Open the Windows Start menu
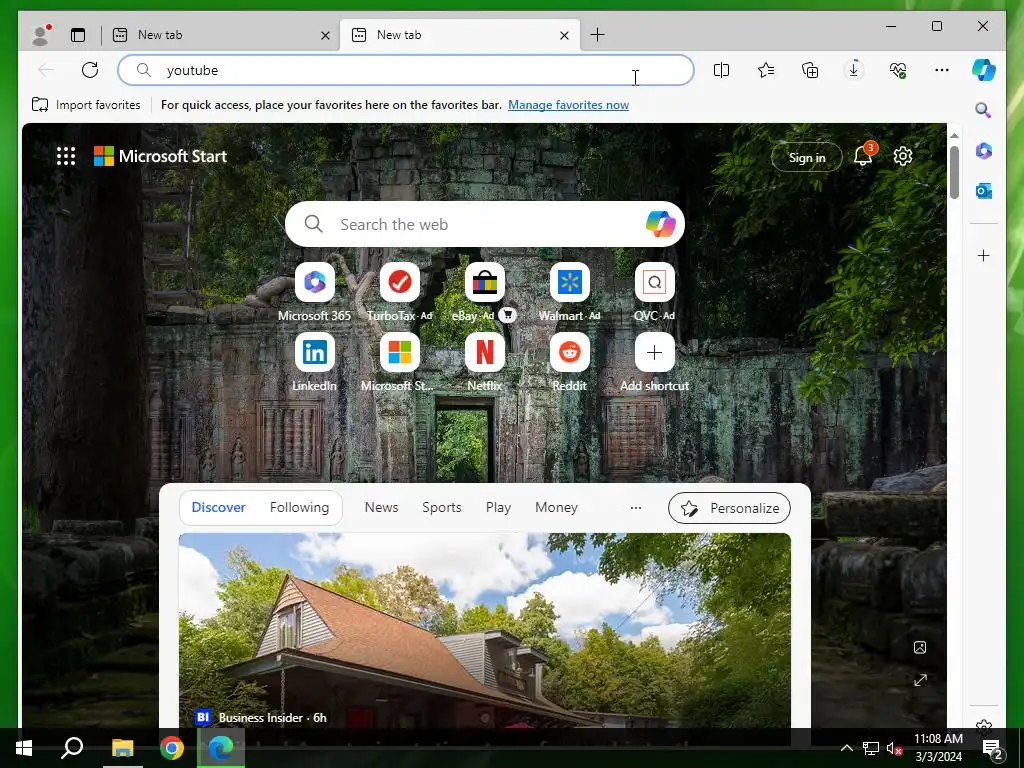1024x768 pixels. (24, 748)
